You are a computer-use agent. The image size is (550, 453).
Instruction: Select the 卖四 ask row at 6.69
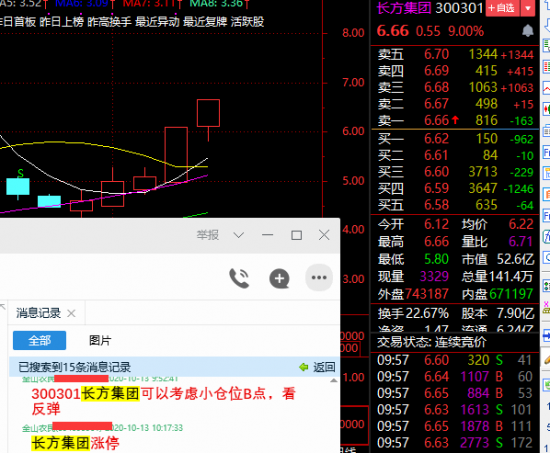click(x=455, y=71)
